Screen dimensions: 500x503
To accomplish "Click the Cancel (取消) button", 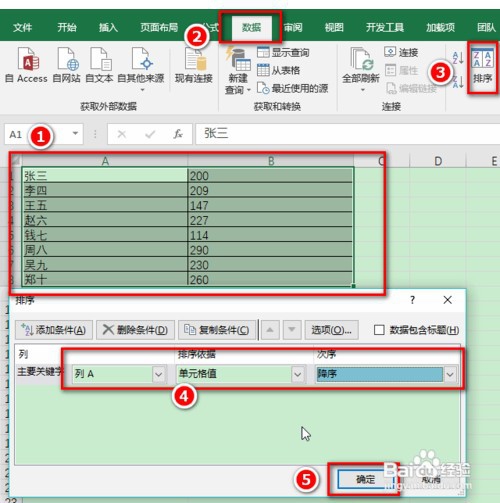I will coord(431,479).
